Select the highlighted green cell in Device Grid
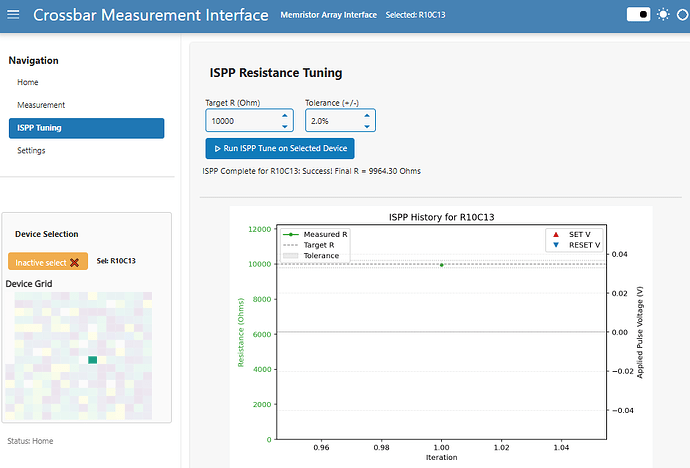Screen dimensions: 690x468 [x=92, y=360]
